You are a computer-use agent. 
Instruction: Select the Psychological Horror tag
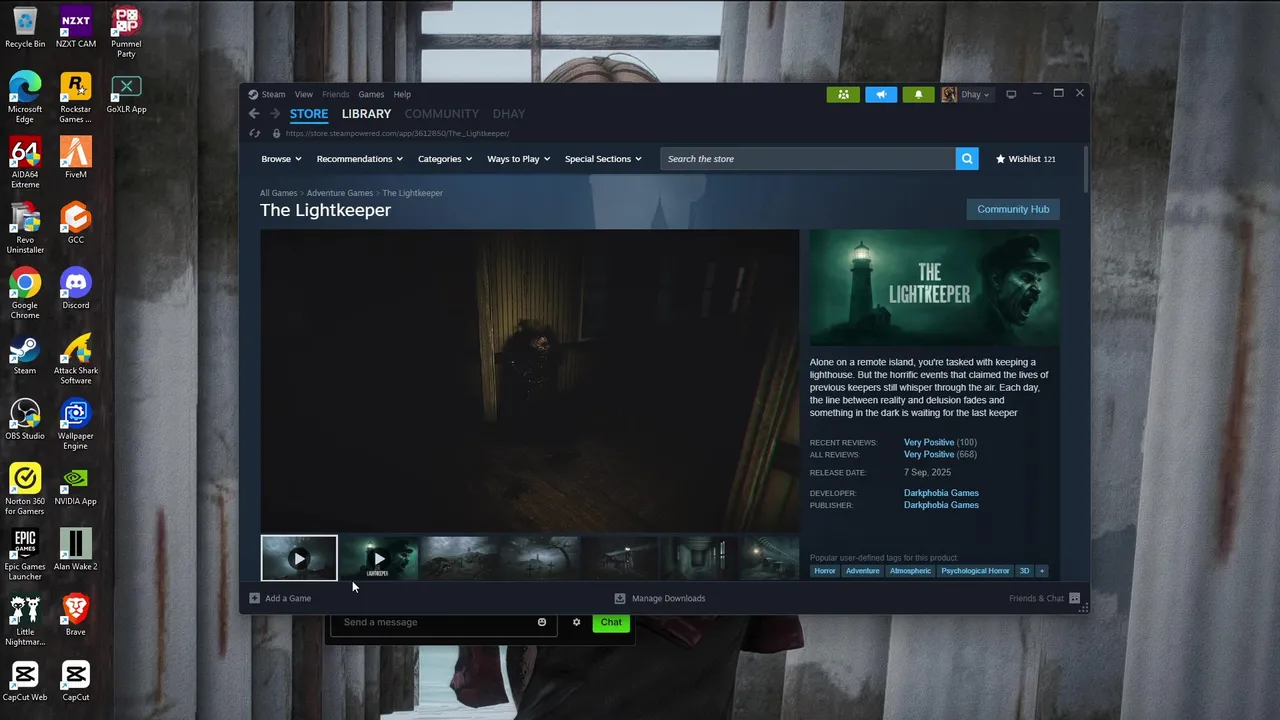(x=975, y=571)
